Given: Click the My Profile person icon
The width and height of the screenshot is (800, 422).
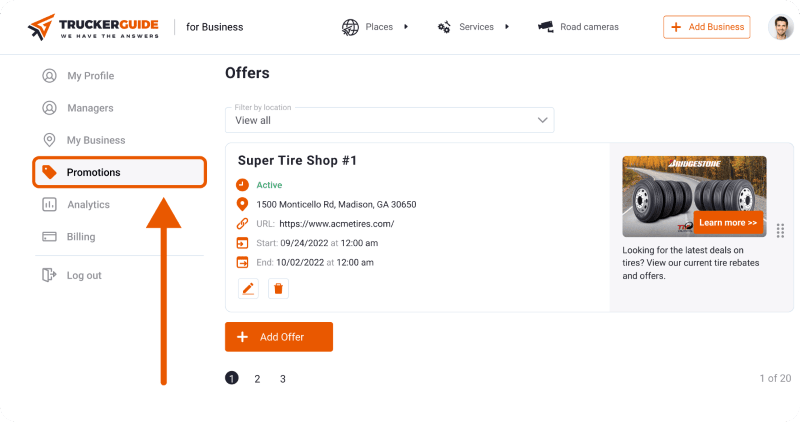Looking at the screenshot, I should point(49,76).
